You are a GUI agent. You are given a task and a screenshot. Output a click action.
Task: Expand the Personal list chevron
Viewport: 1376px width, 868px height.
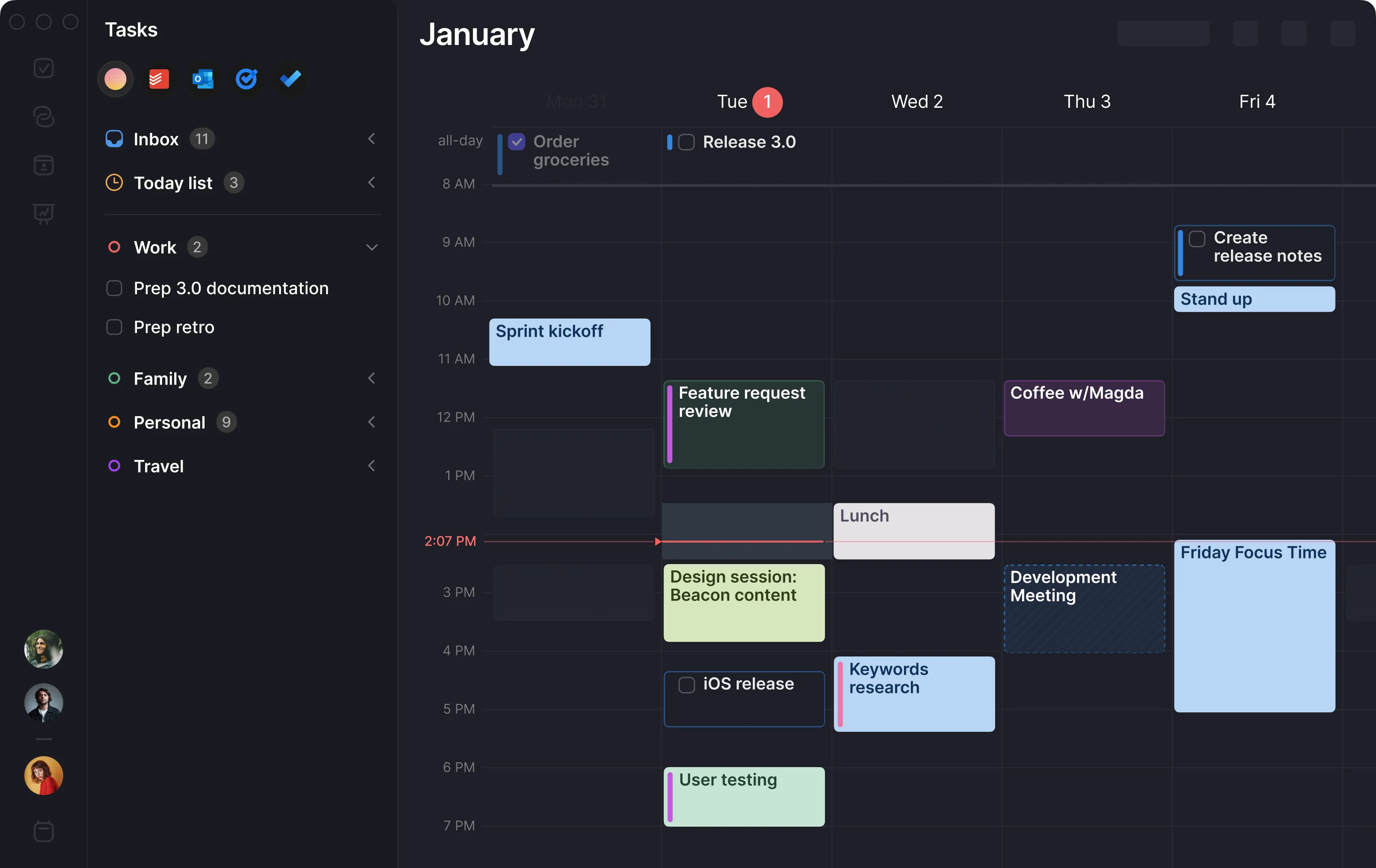coord(372,422)
